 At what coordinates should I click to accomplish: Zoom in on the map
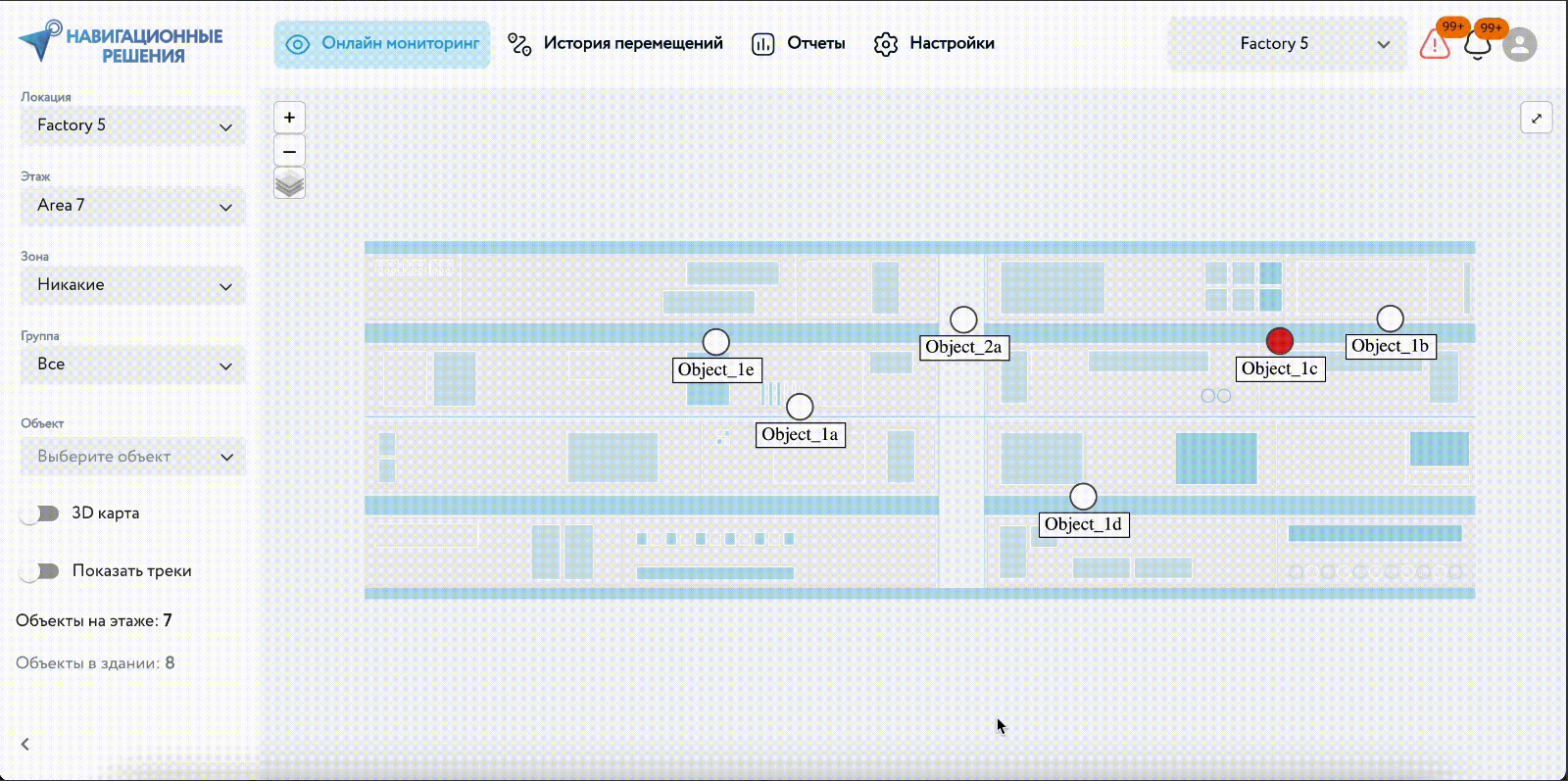click(289, 118)
